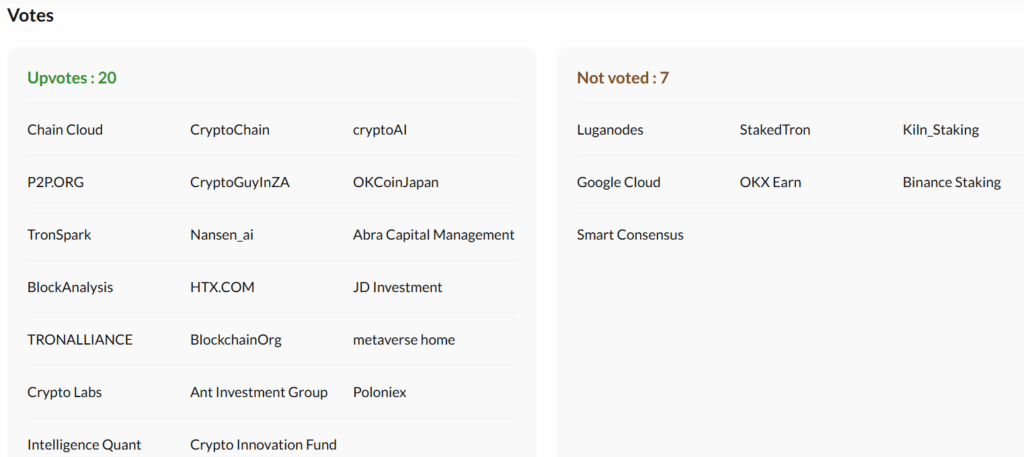Open Kiln_Staking voter entry

point(941,130)
